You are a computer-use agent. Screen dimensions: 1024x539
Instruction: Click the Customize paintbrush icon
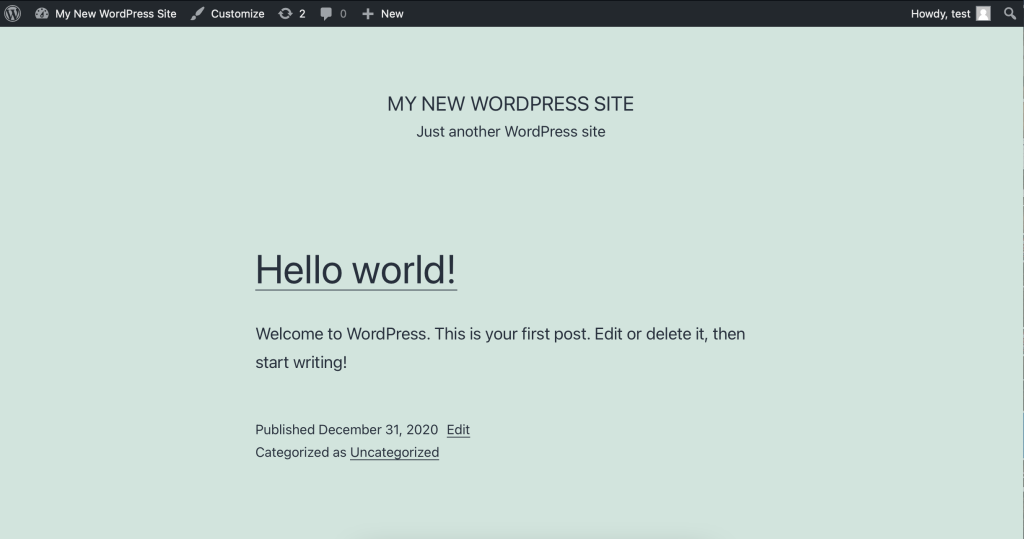tap(198, 14)
